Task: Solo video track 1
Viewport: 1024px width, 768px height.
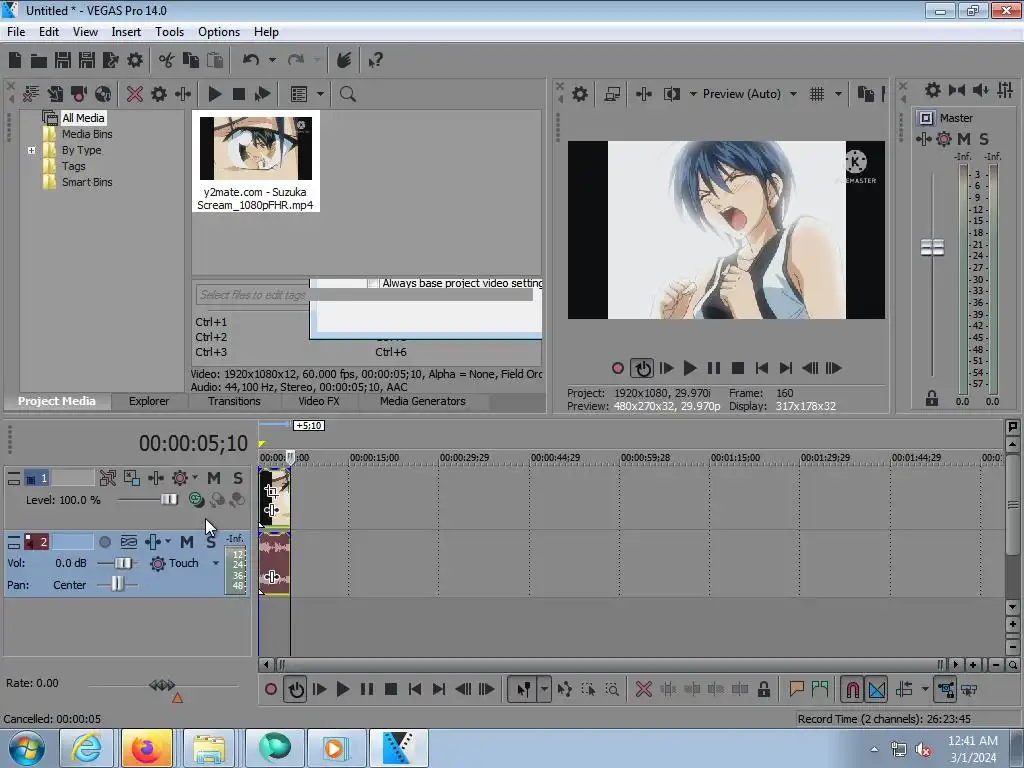Action: [x=238, y=478]
